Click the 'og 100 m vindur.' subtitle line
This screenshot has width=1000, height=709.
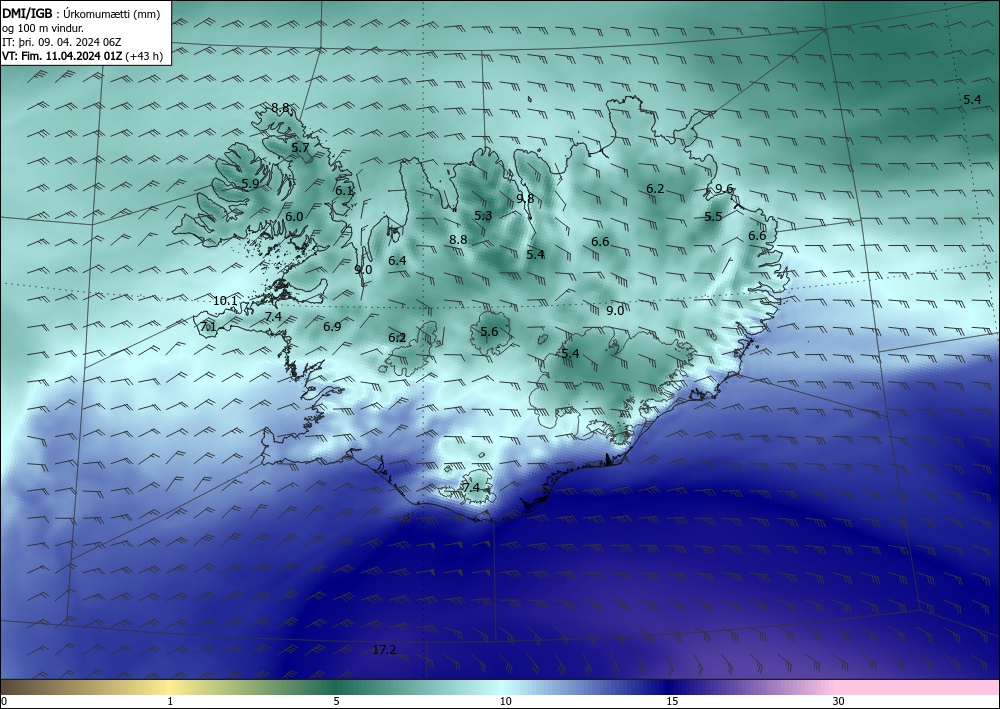pyautogui.click(x=43, y=28)
